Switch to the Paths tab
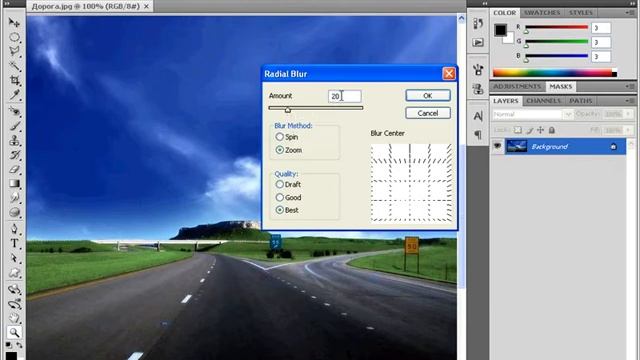 580,101
